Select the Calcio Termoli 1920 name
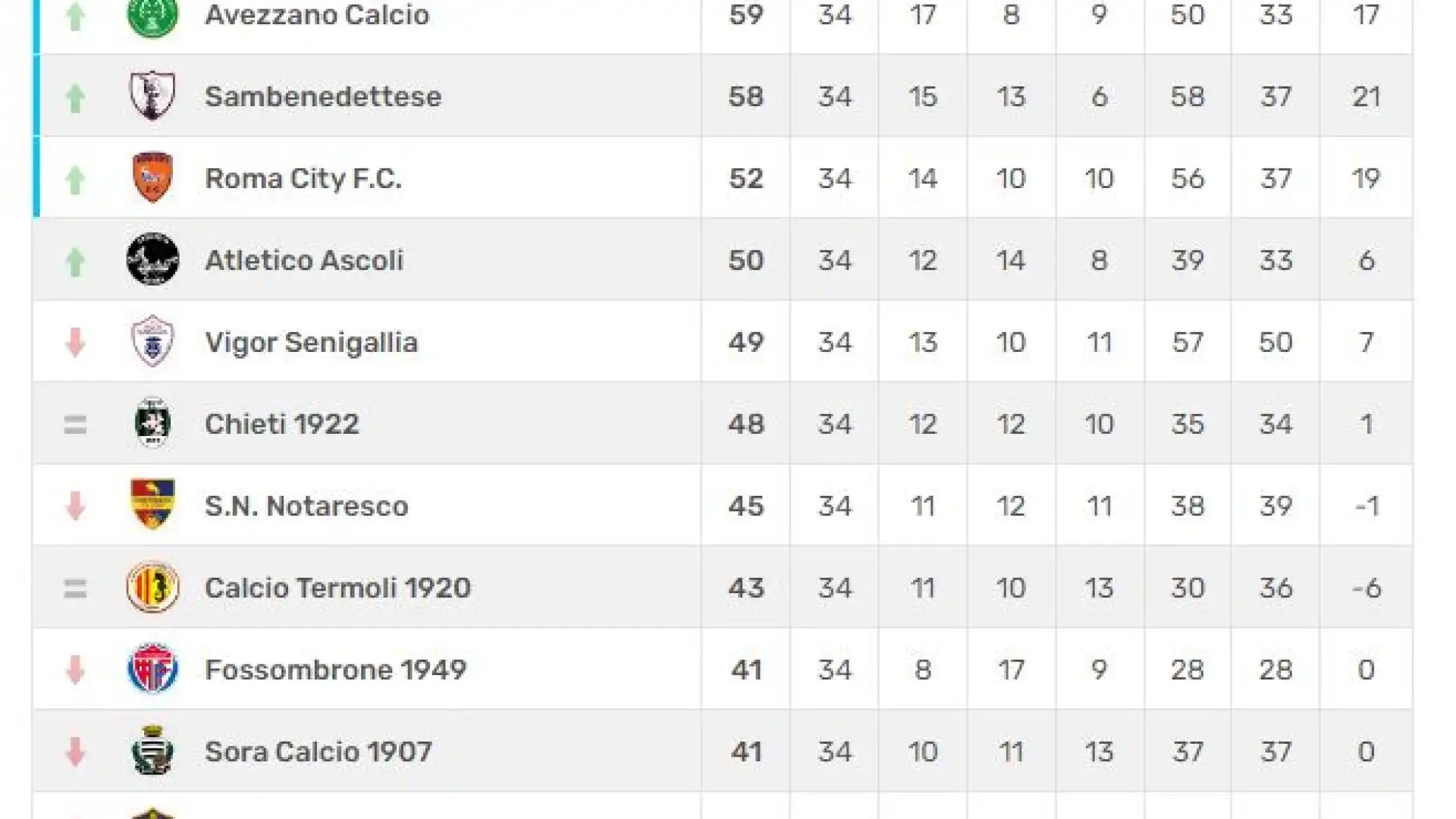This screenshot has width=1456, height=819. click(x=337, y=588)
